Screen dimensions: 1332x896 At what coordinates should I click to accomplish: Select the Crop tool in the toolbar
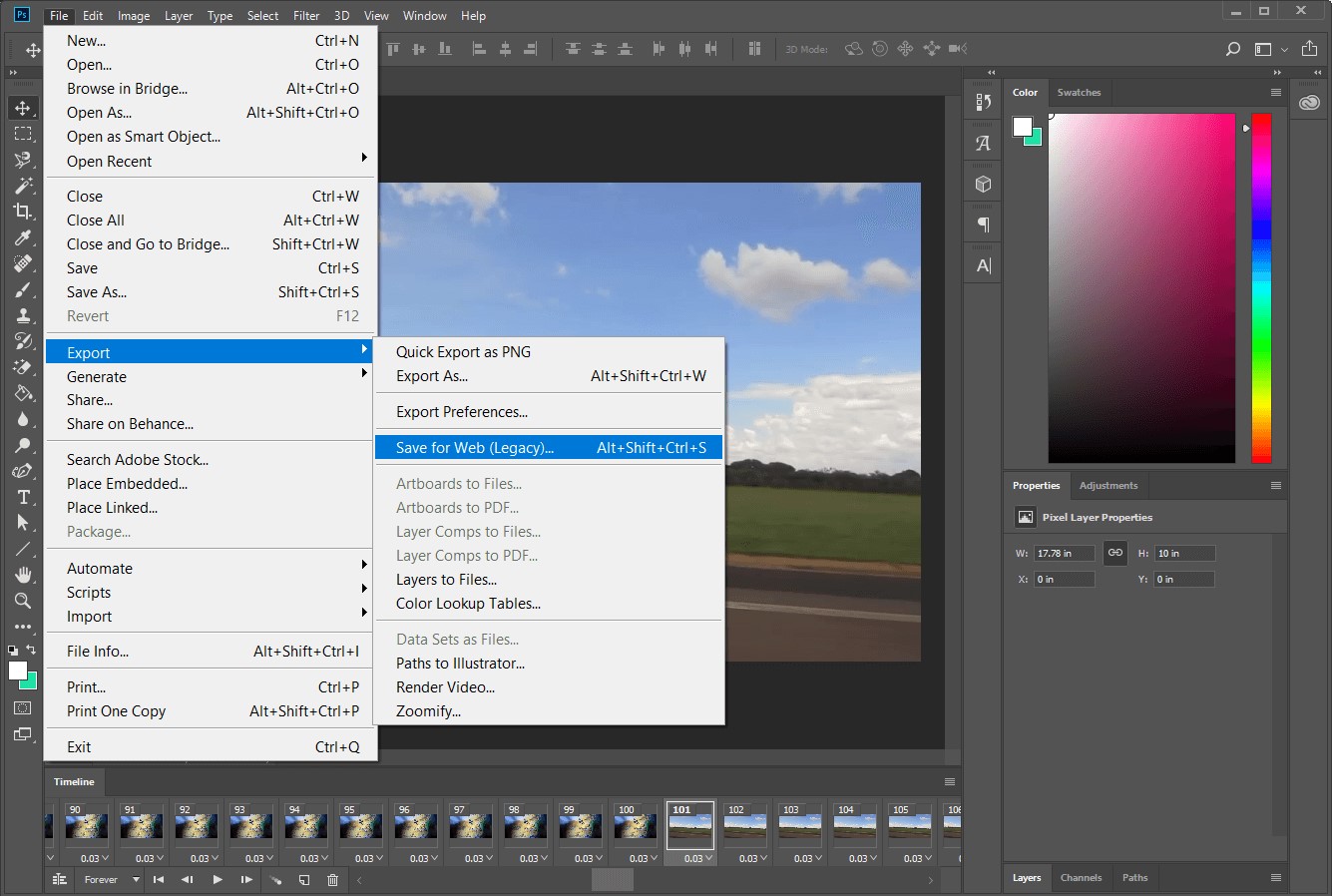(x=22, y=212)
